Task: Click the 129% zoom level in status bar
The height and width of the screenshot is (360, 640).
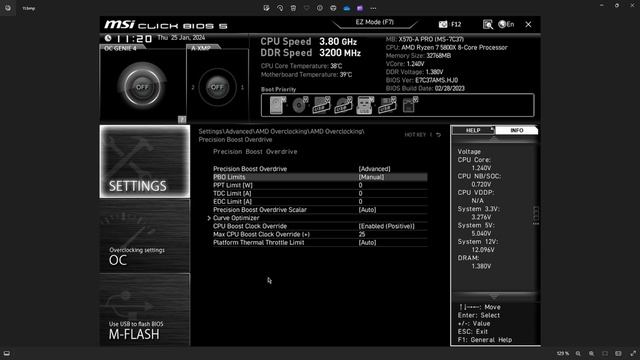Action: click(563, 353)
